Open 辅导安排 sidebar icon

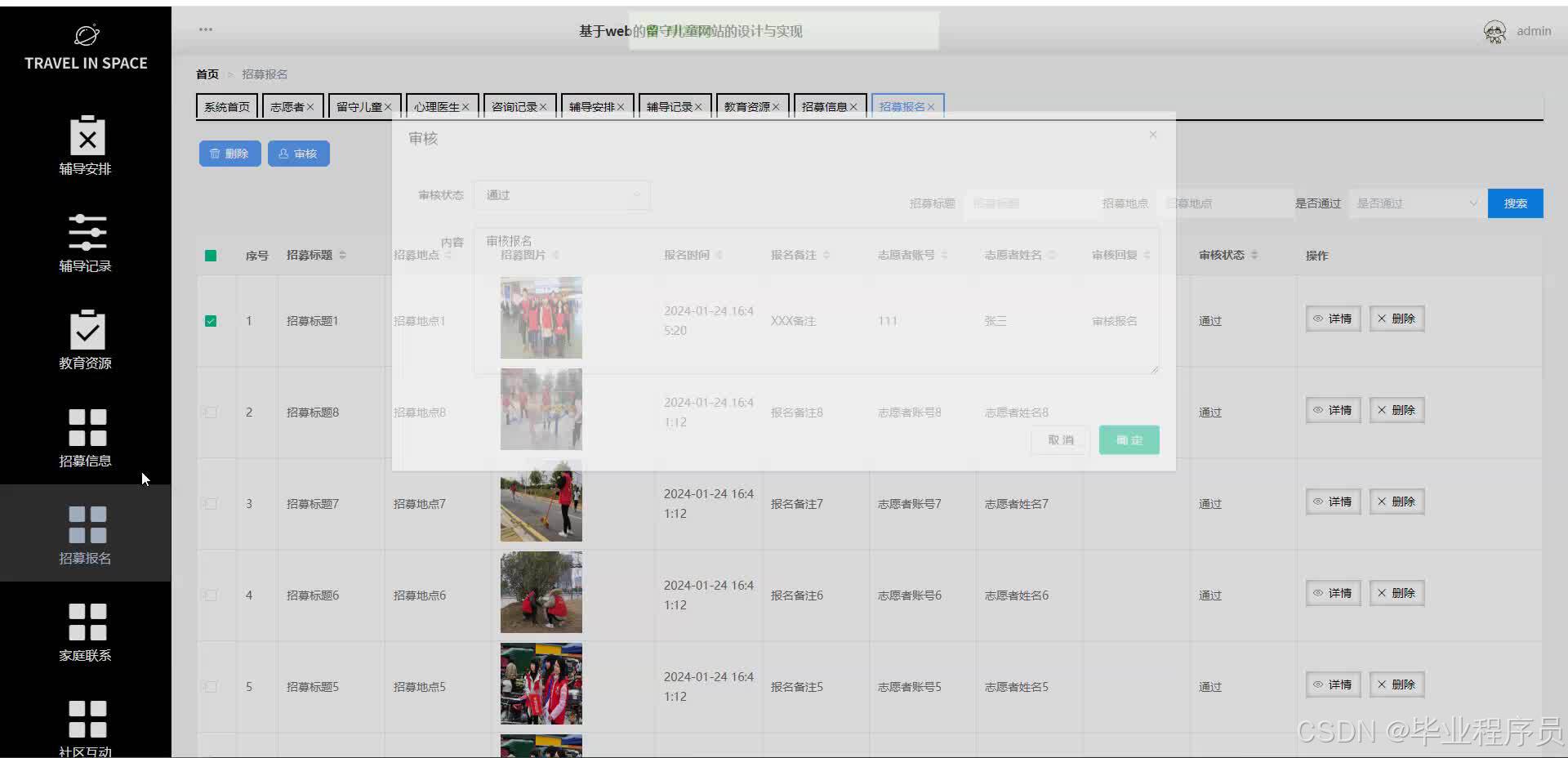pyautogui.click(x=87, y=136)
